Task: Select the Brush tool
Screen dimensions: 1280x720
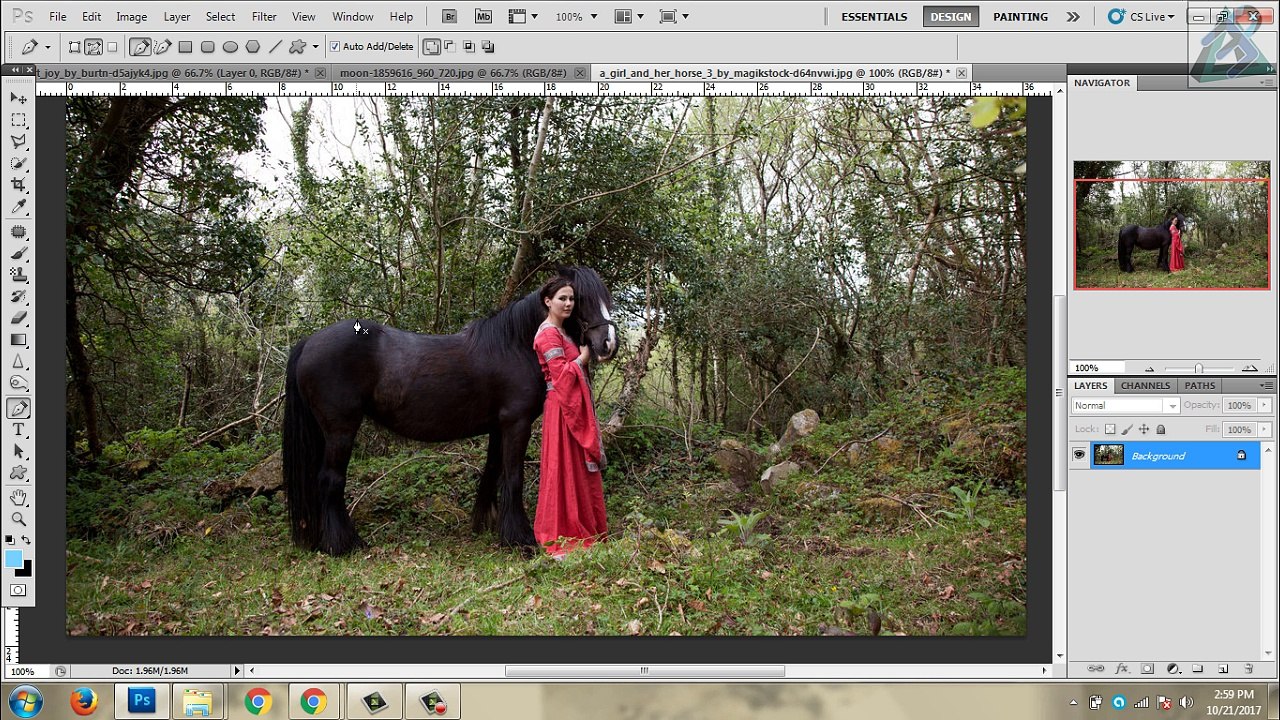Action: click(x=18, y=254)
